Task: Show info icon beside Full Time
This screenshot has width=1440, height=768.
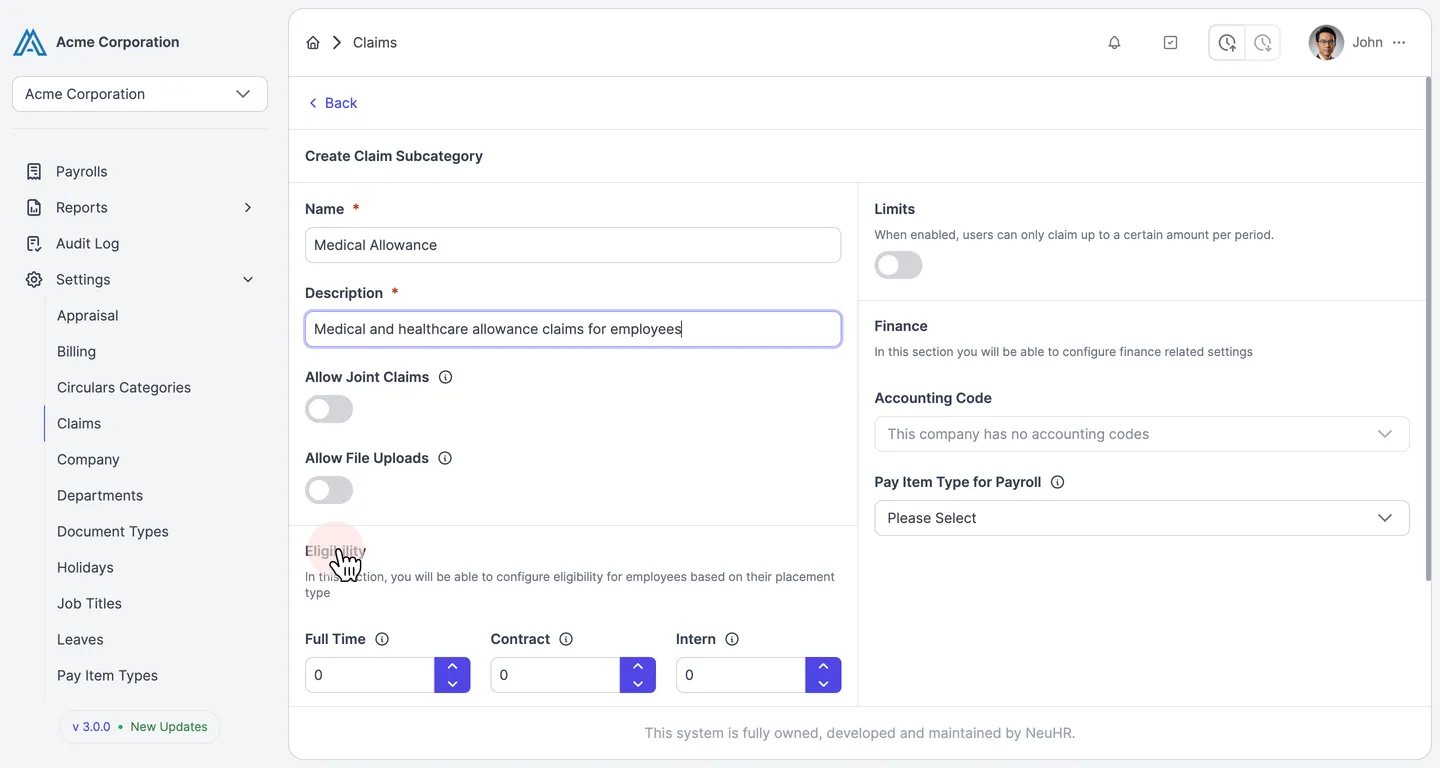Action: [382, 639]
